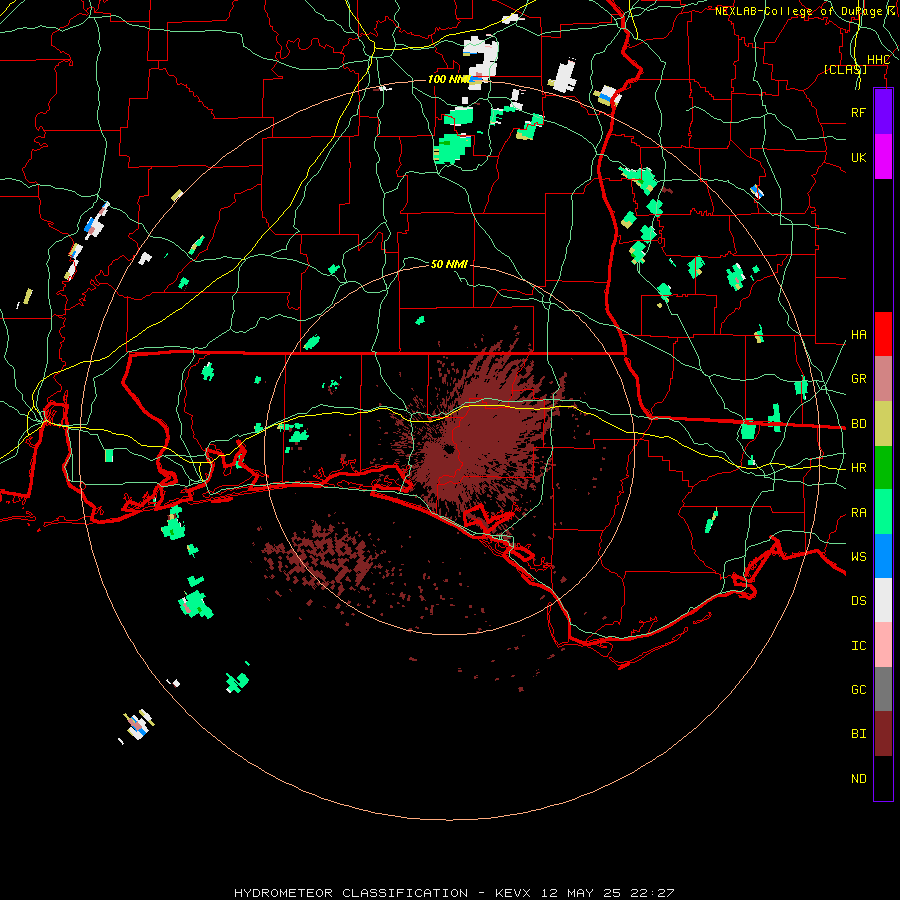900x900 pixels.
Task: Click the HA legend label
Action: click(858, 335)
